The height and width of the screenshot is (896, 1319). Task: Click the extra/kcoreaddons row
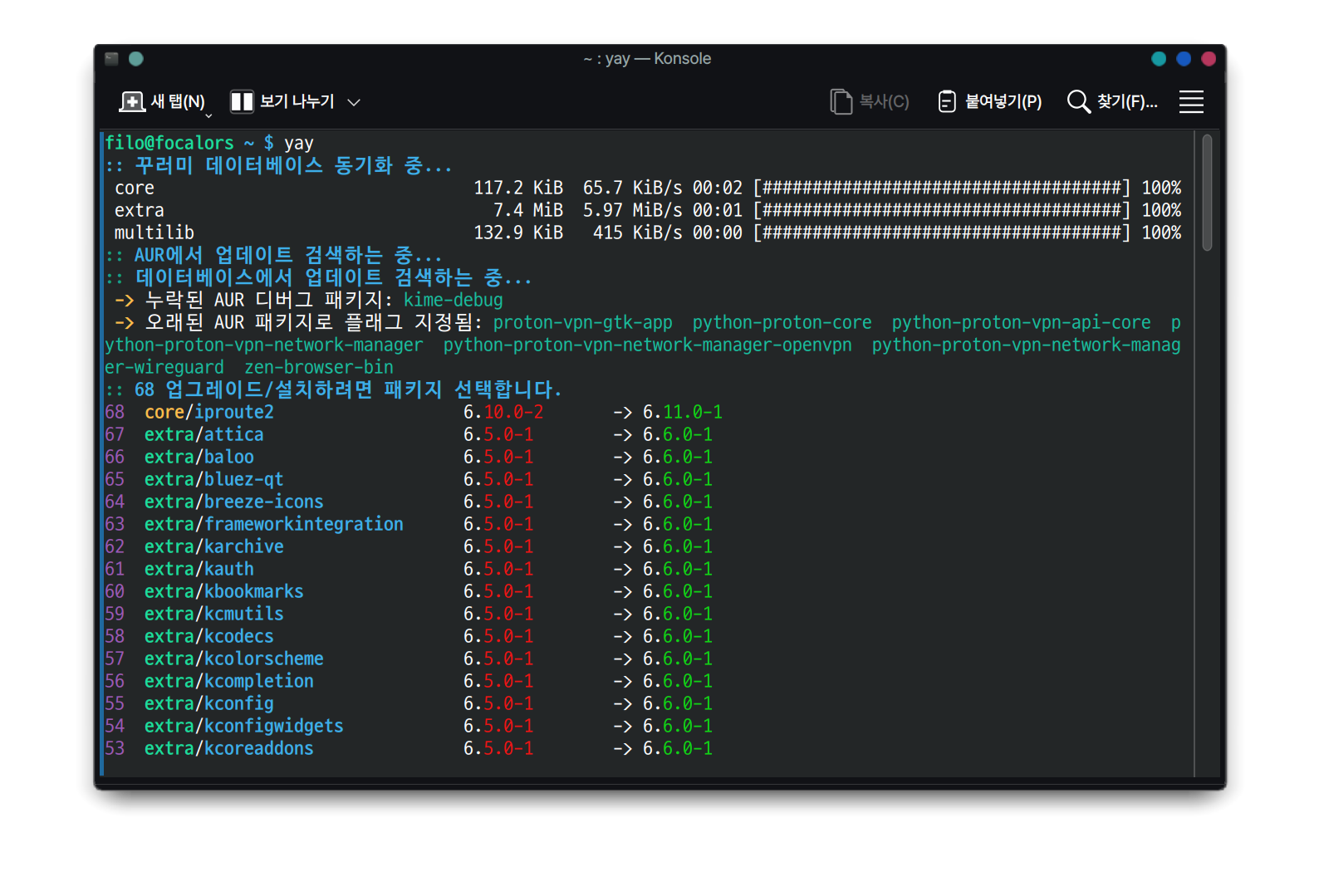coord(409,748)
